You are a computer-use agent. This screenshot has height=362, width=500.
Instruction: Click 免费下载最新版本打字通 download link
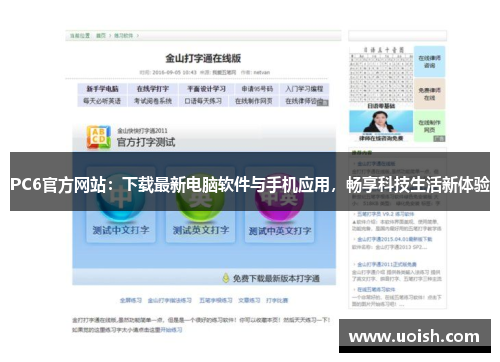click(x=276, y=278)
